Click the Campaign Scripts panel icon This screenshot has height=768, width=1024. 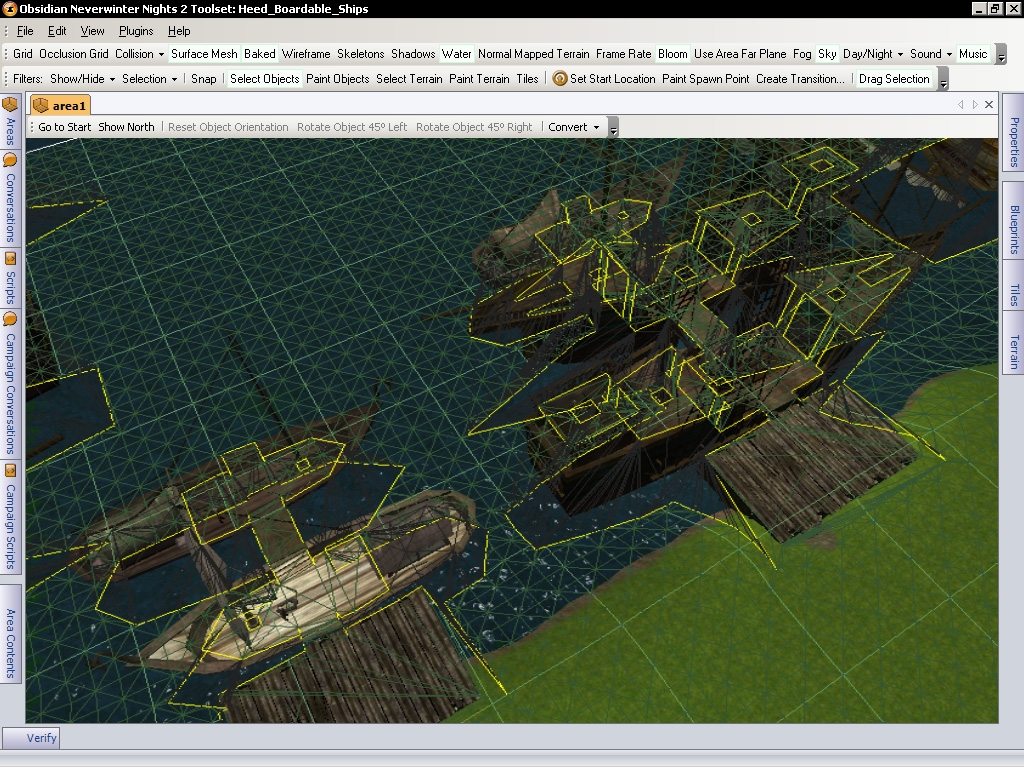tap(10, 470)
